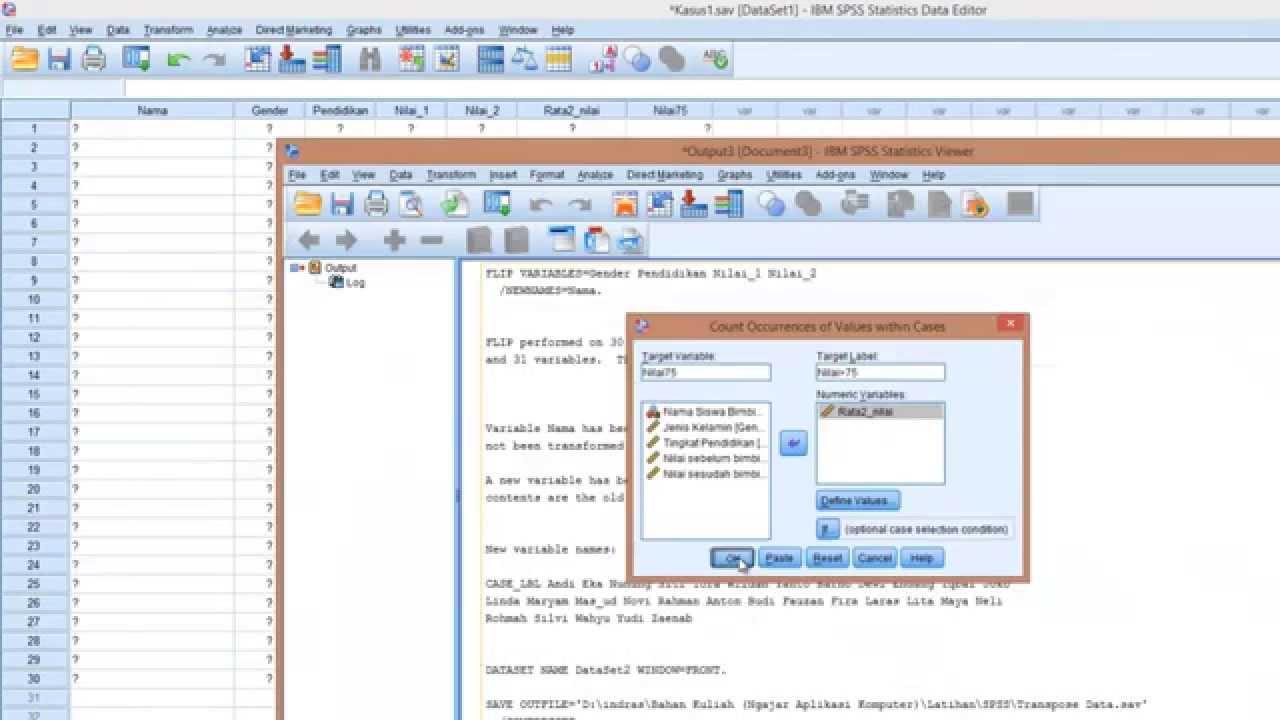Go to case icon in Data Editor
The height and width of the screenshot is (720, 1280).
(257, 60)
